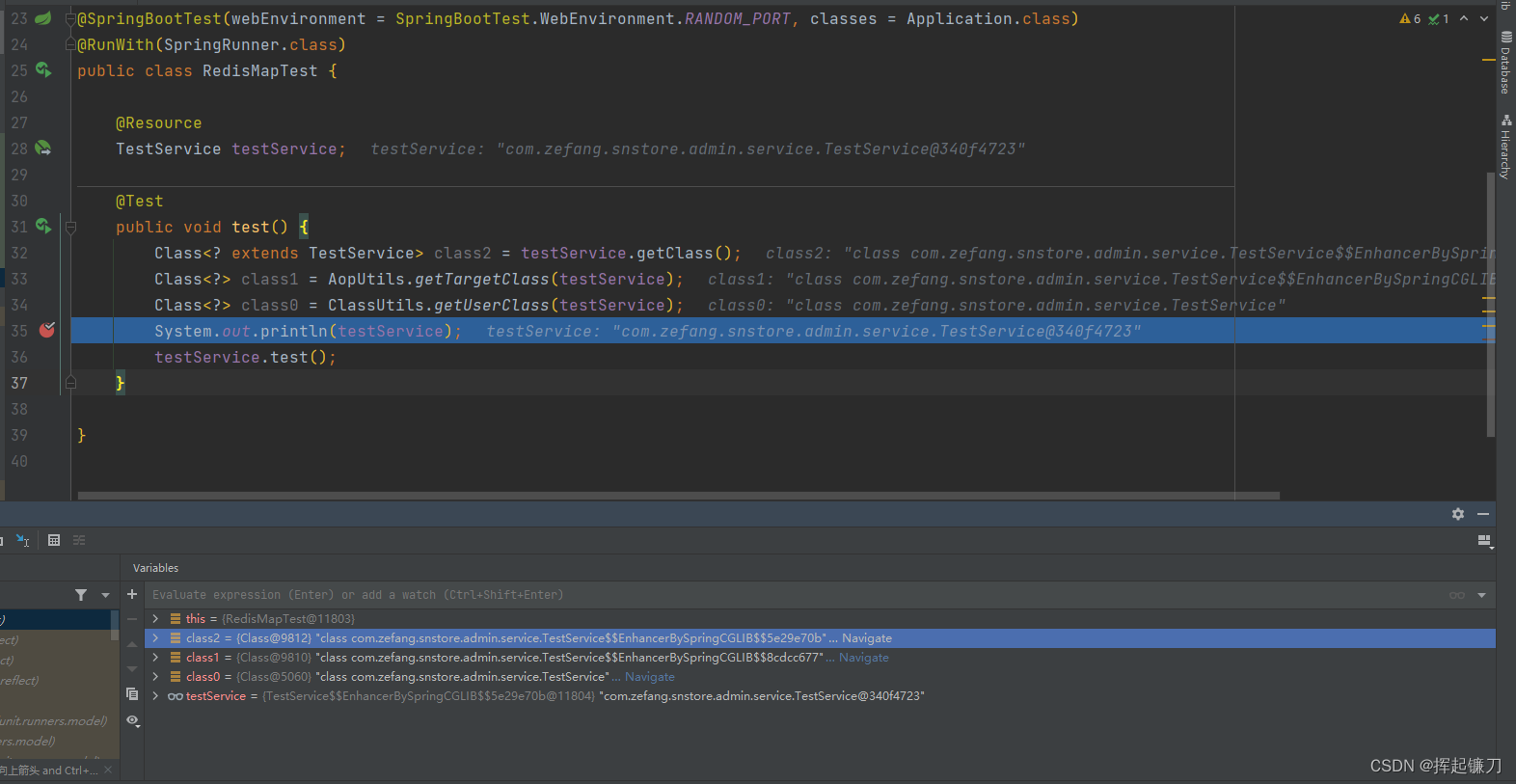This screenshot has height=784, width=1516.
Task: Select the testService watch row
Action: [x=820, y=695]
